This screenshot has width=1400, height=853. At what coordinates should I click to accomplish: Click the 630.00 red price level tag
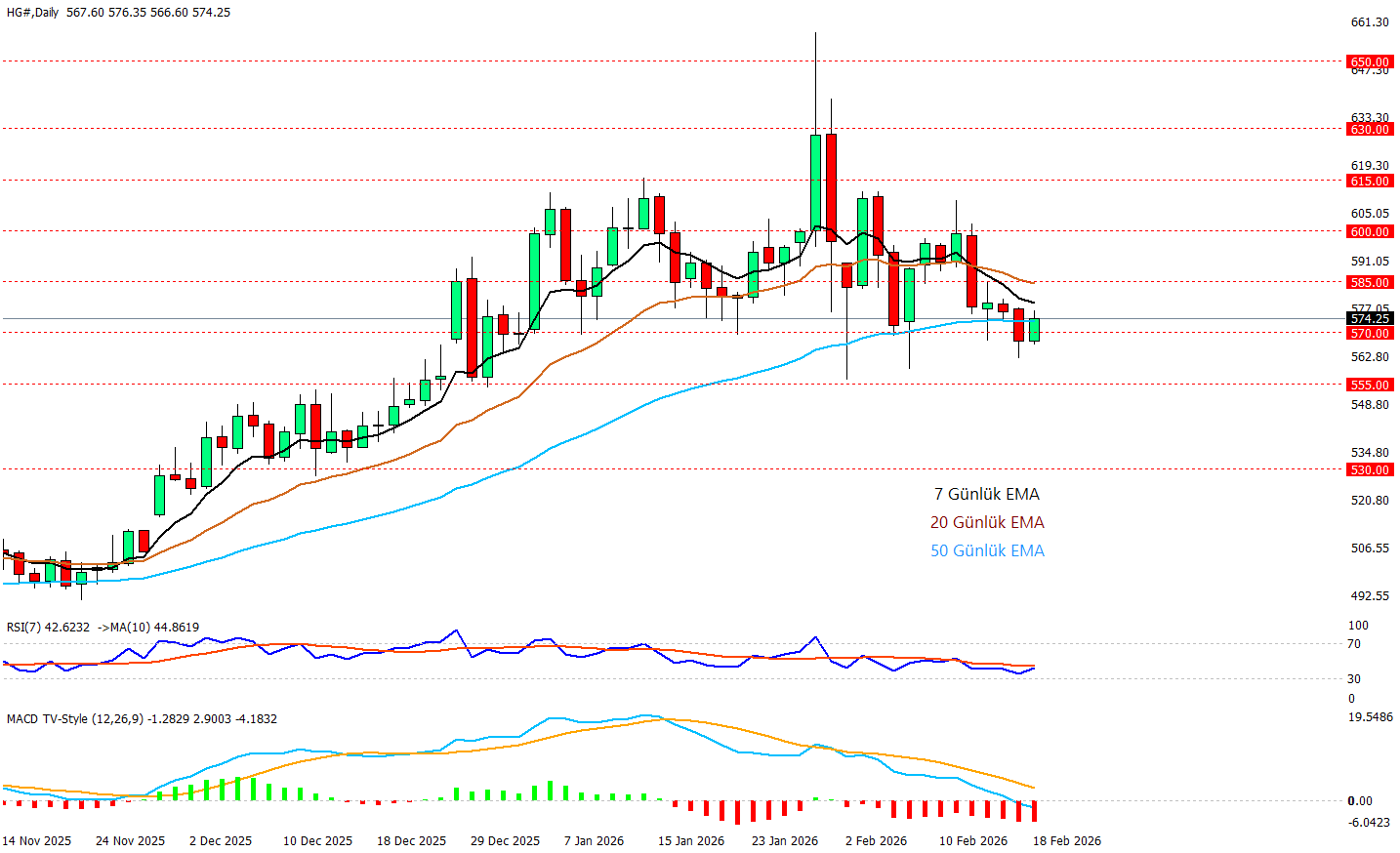tap(1369, 129)
